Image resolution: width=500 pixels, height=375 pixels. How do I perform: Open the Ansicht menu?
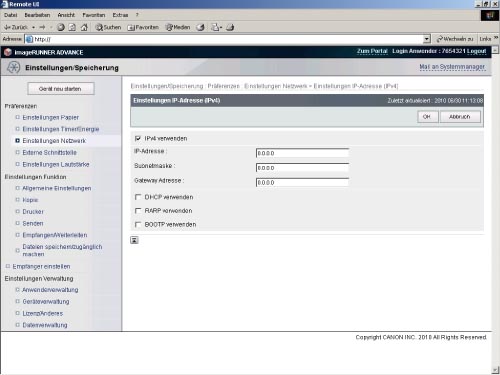66,15
